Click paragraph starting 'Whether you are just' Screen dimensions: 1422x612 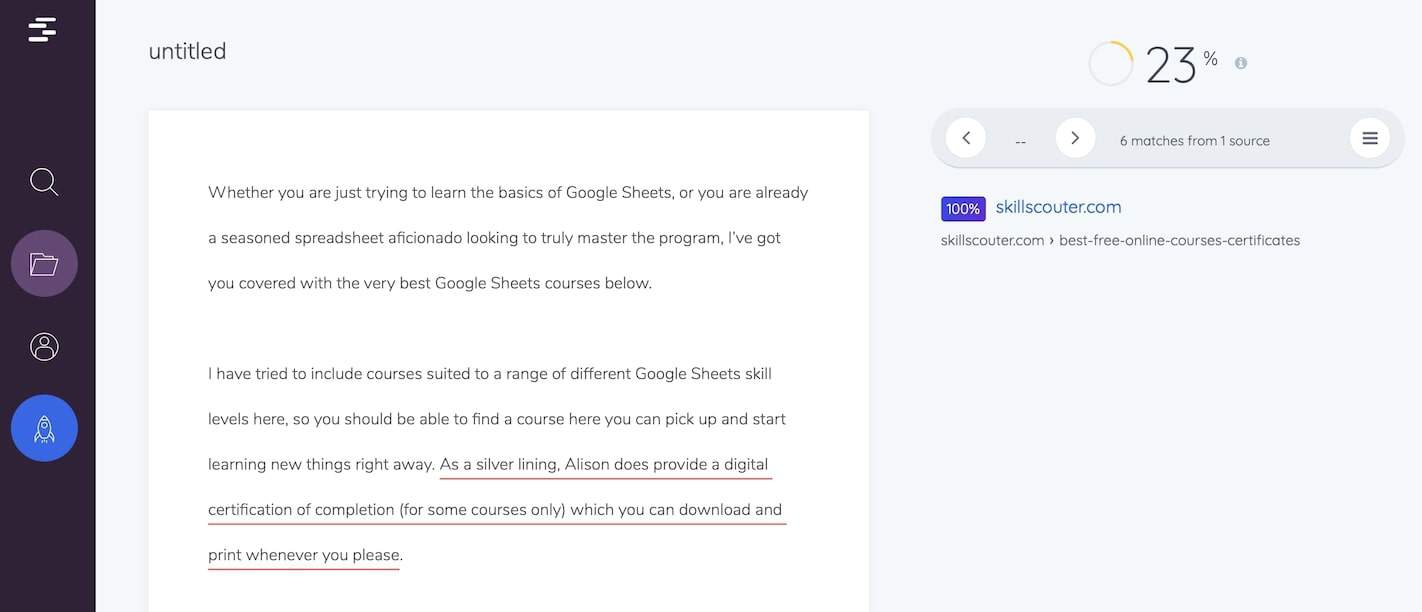[508, 238]
